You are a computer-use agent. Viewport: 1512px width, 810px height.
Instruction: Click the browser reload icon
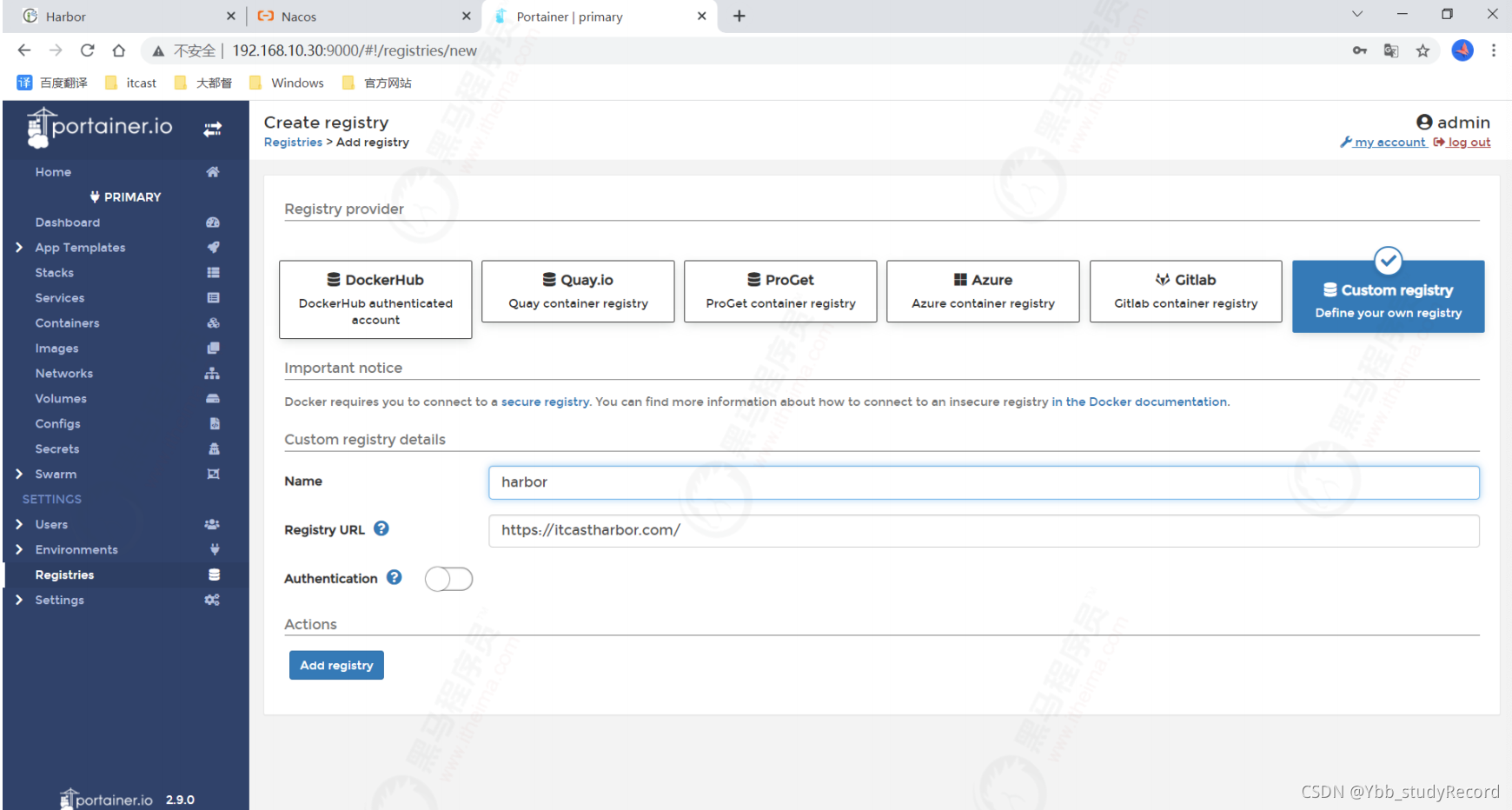click(x=88, y=50)
